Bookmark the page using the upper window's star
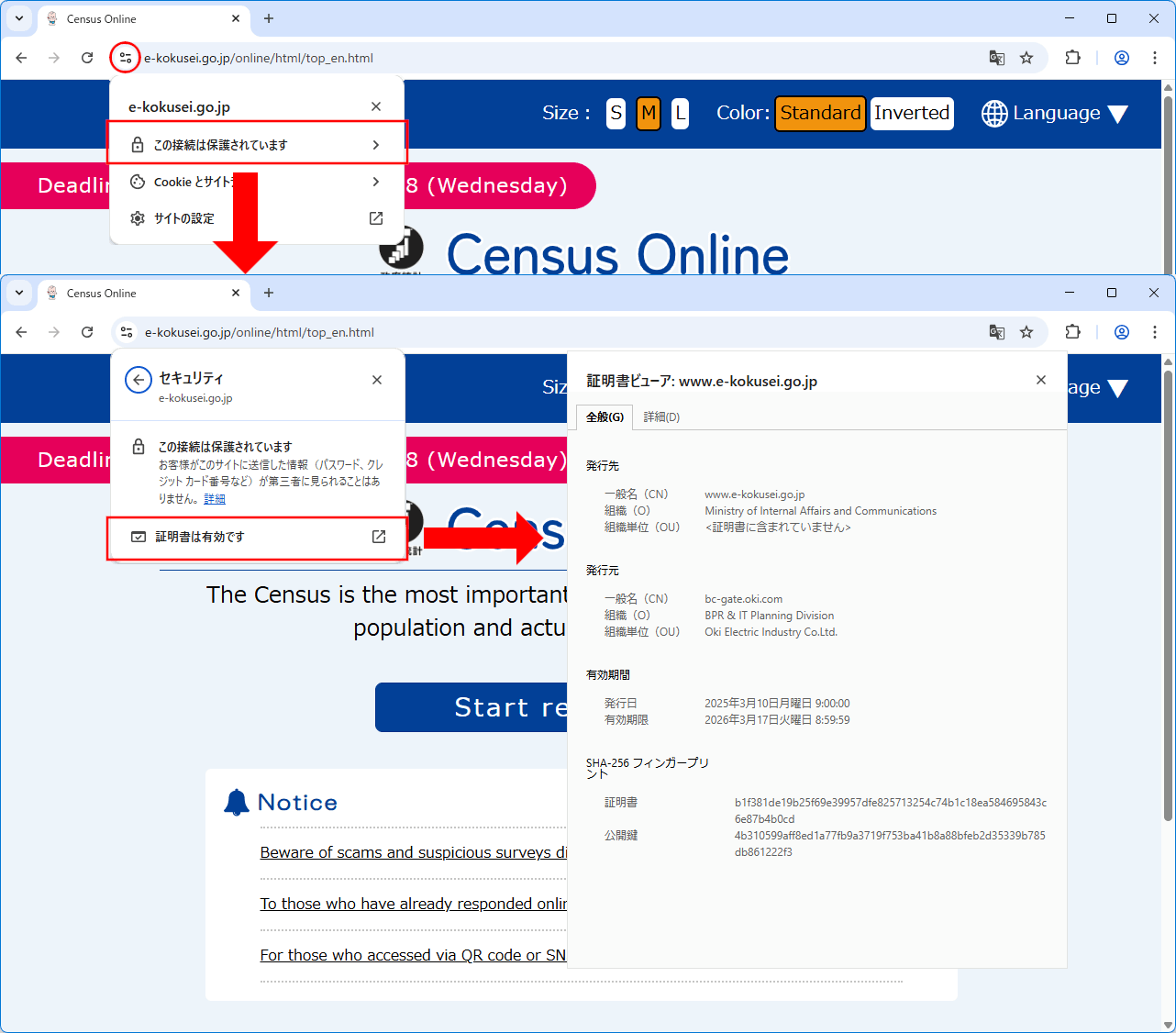This screenshot has width=1176, height=1033. [x=1026, y=58]
